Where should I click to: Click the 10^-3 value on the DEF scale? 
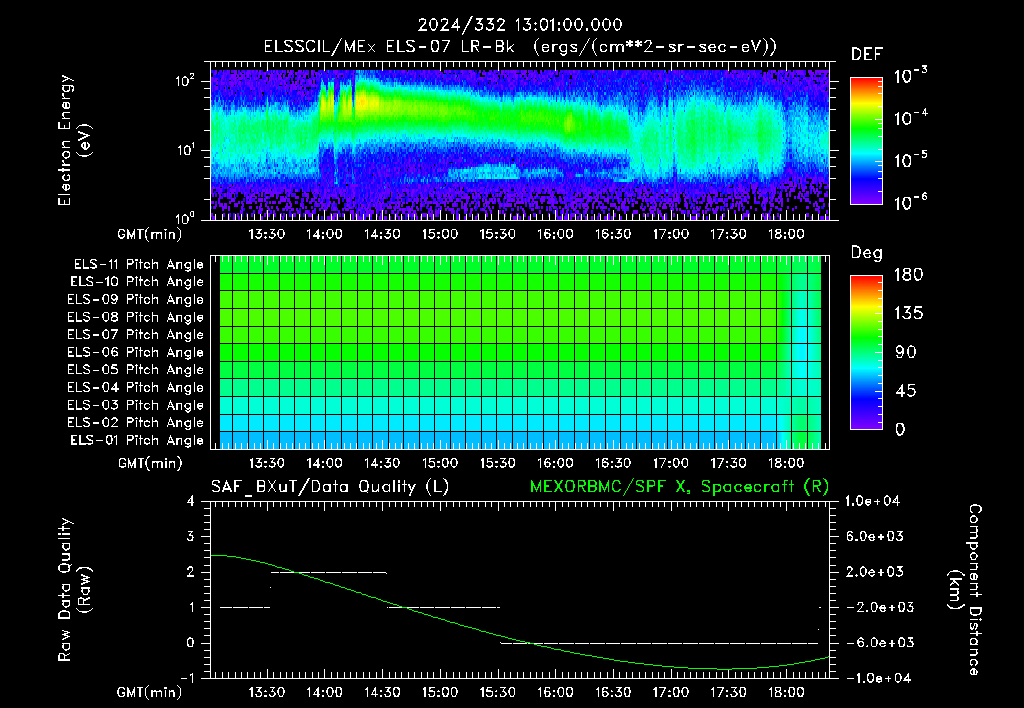[910, 76]
